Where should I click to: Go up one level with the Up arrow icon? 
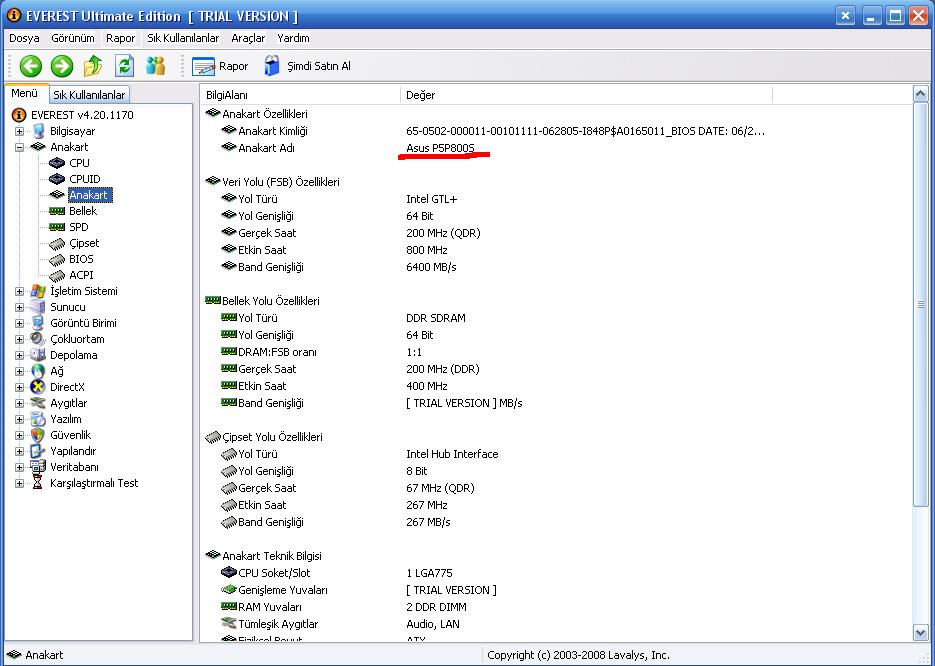[x=93, y=66]
